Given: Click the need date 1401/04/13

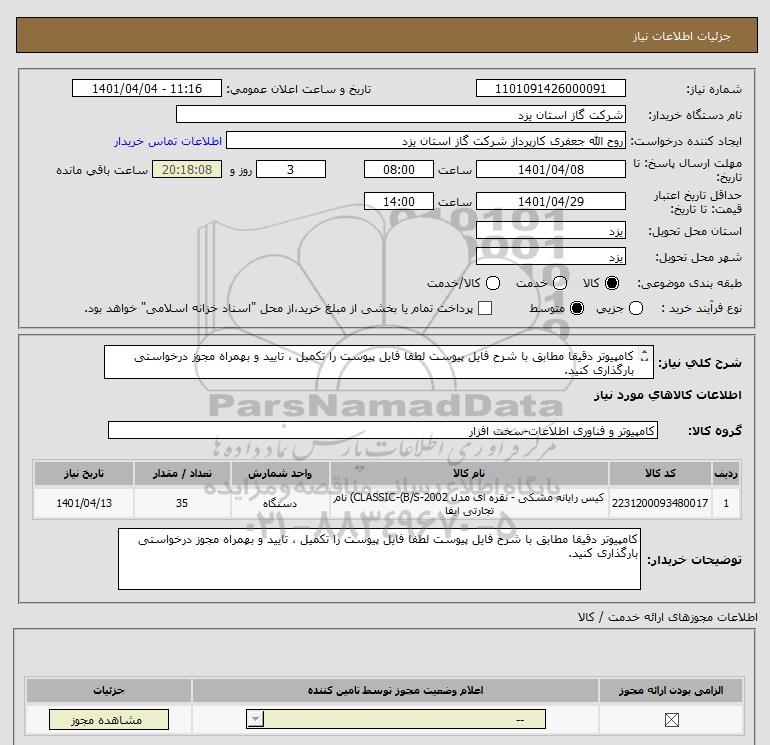Looking at the screenshot, I should (84, 503).
